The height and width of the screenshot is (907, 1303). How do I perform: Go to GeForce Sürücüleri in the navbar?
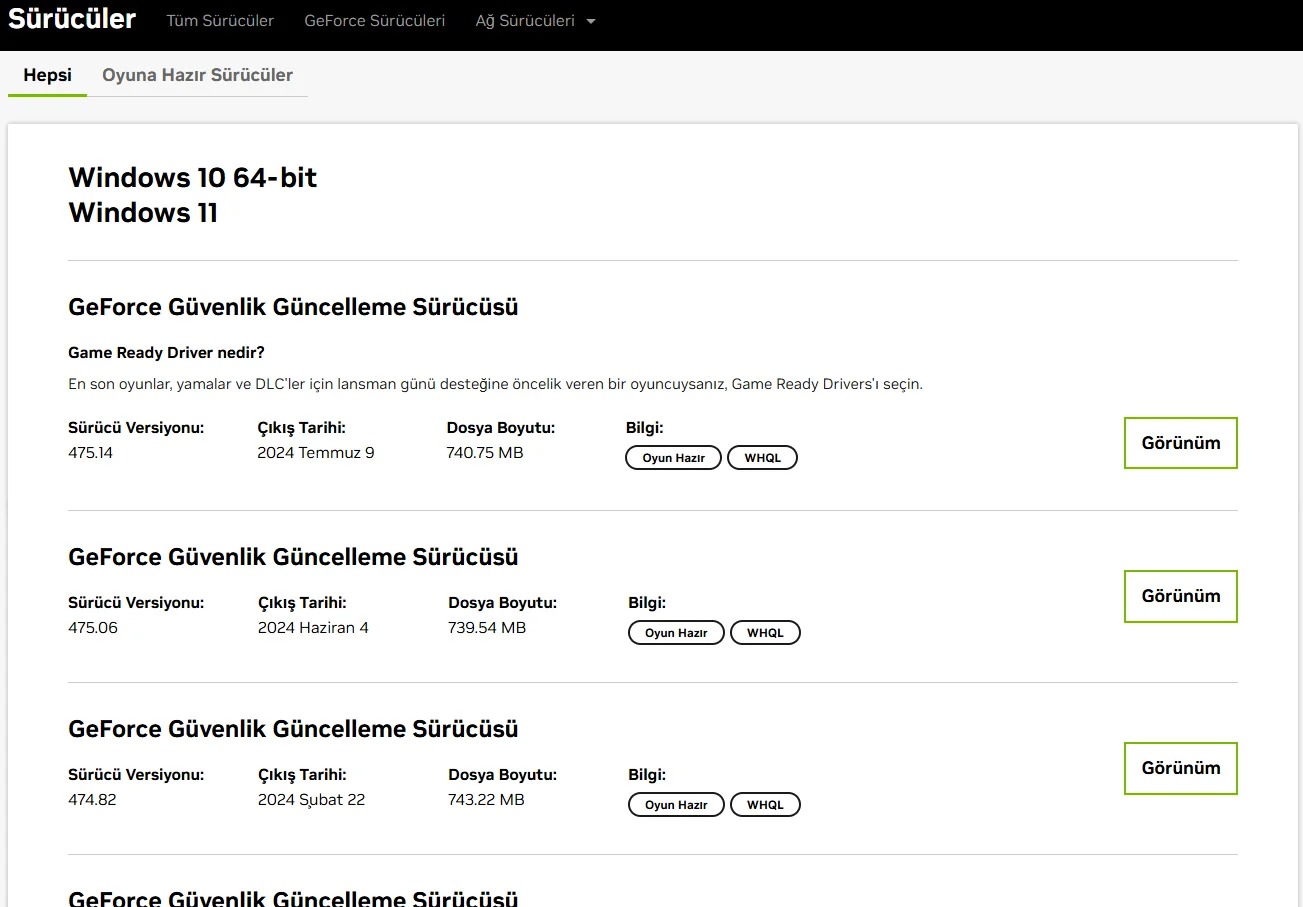point(375,20)
